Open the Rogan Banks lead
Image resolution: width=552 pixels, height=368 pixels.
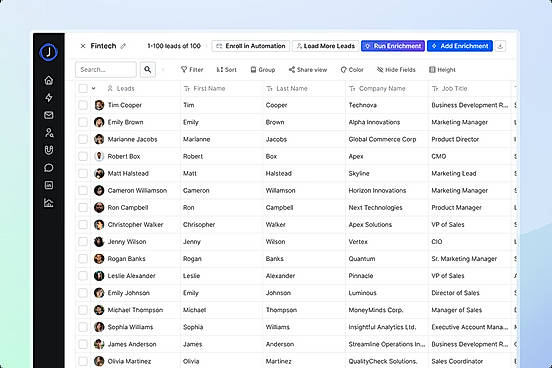126,259
